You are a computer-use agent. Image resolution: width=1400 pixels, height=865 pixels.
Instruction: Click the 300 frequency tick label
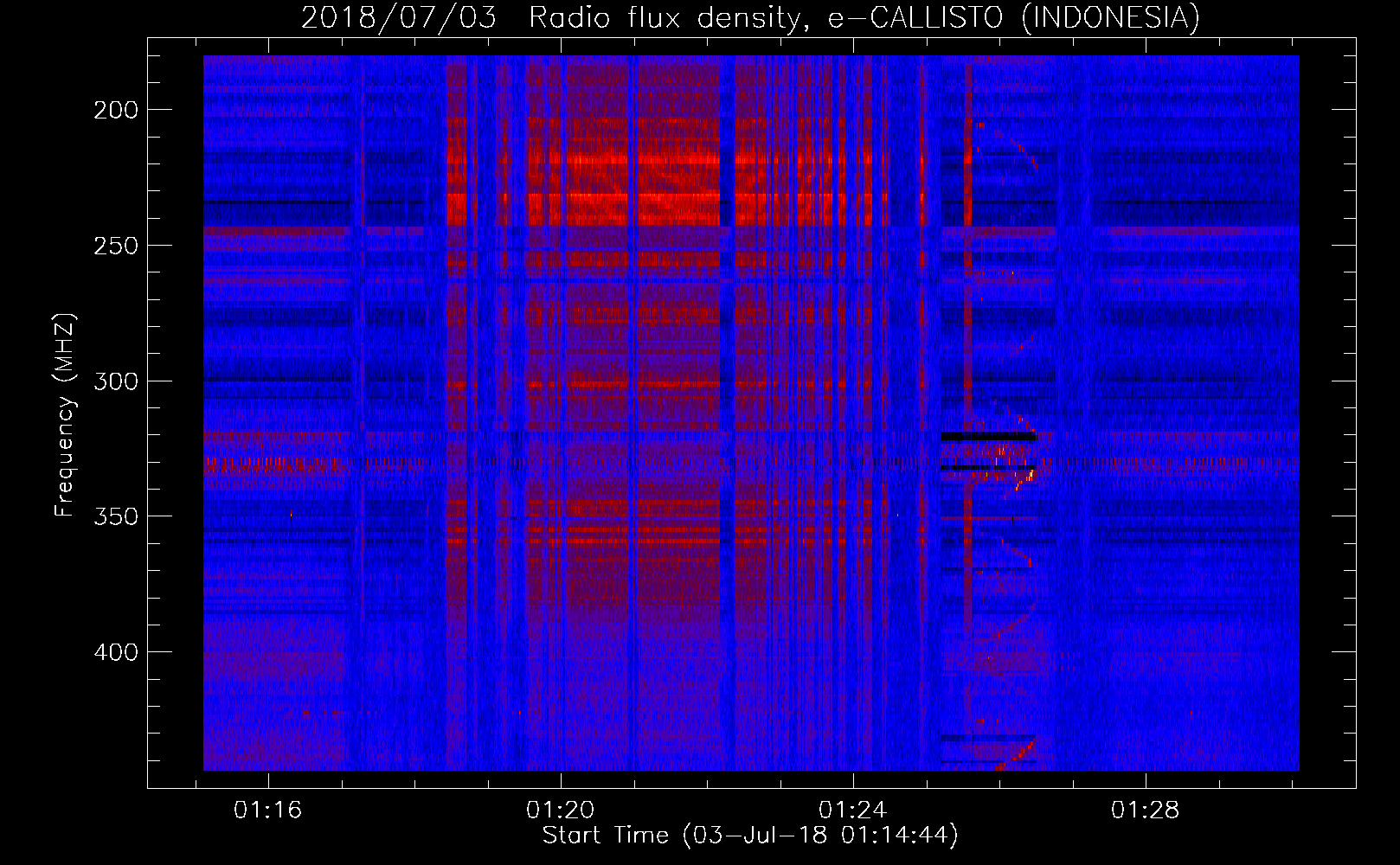[x=116, y=381]
